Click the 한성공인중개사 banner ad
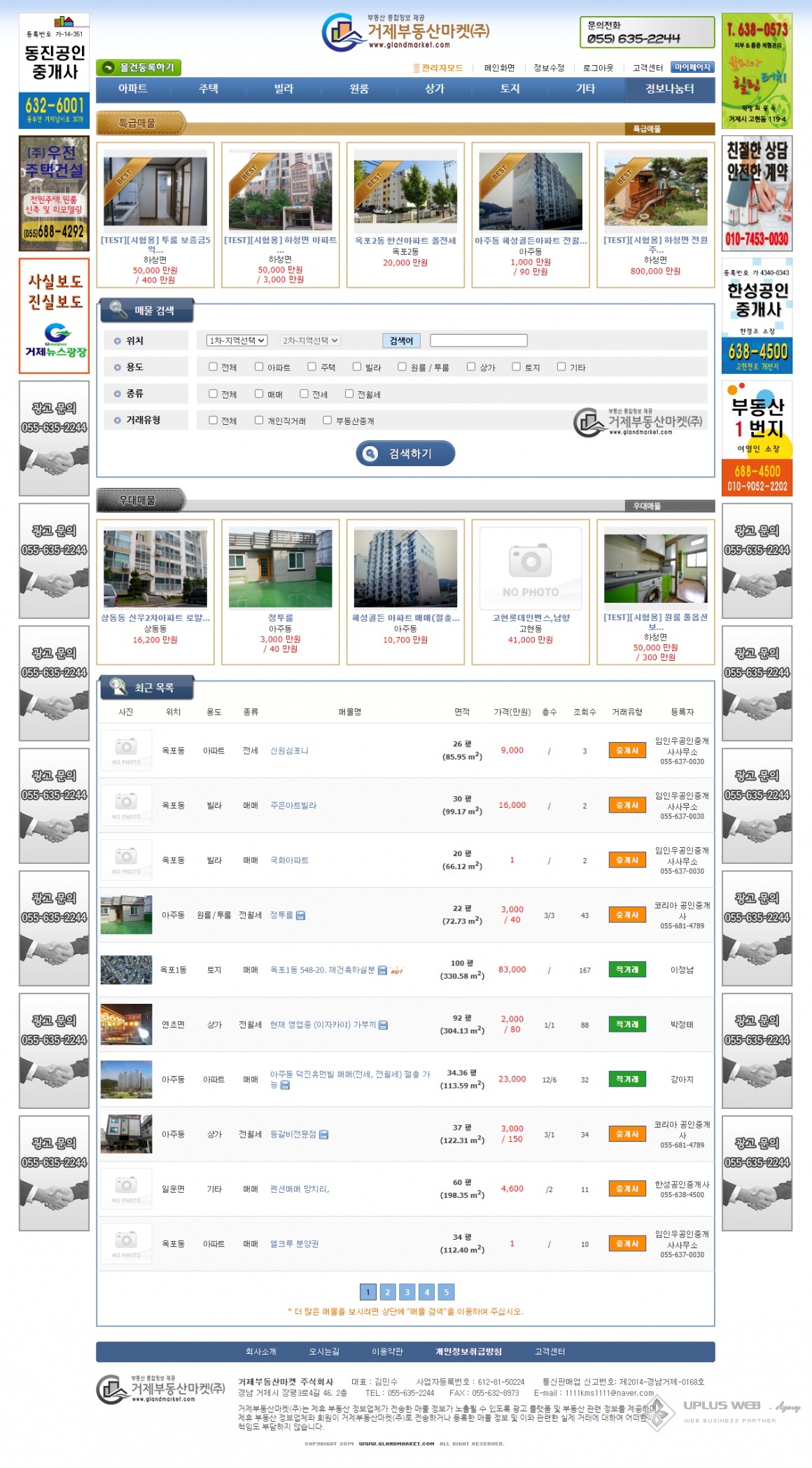Screen dimensions: 812x1468 tap(757, 316)
